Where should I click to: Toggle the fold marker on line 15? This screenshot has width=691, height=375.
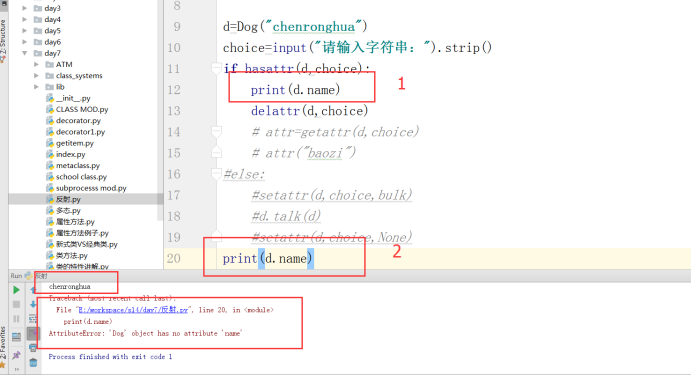tap(216, 153)
